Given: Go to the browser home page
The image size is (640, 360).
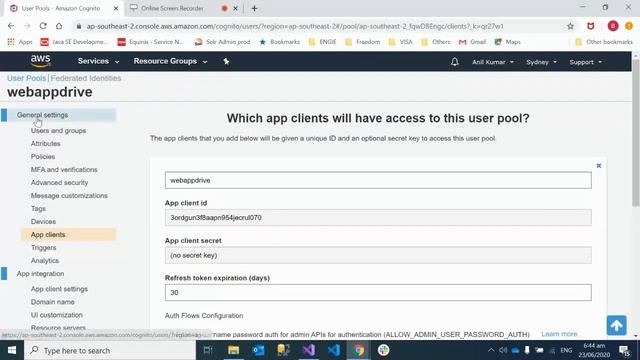Looking at the screenshot, I should point(59,26).
